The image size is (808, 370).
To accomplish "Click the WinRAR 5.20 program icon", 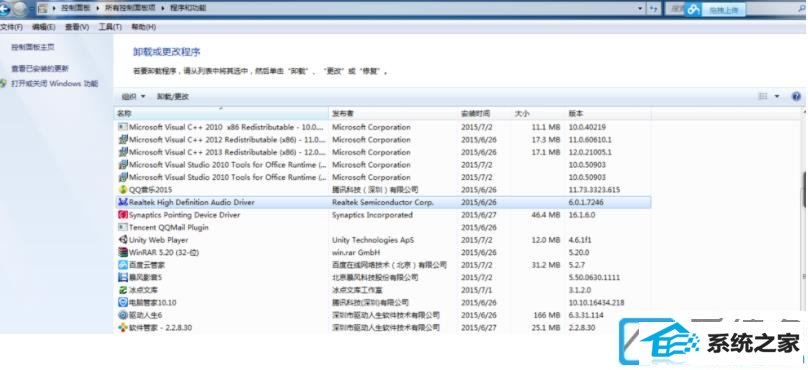I will click(123, 253).
